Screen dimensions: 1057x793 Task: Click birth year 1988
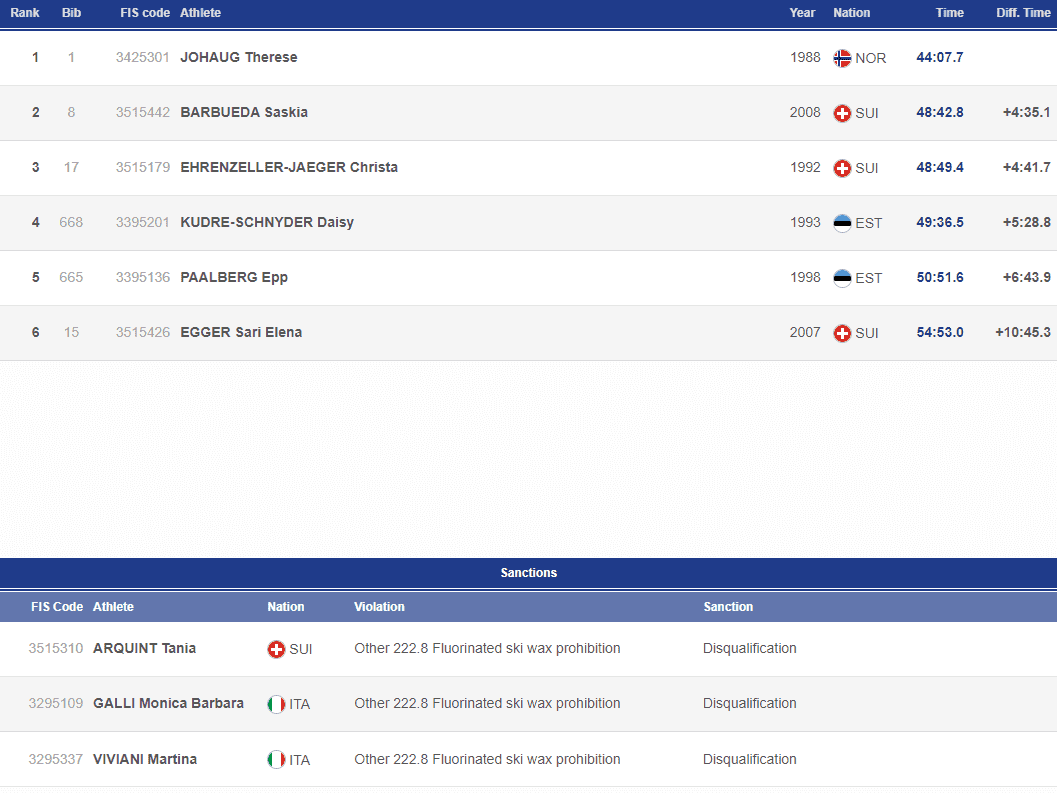pos(806,57)
